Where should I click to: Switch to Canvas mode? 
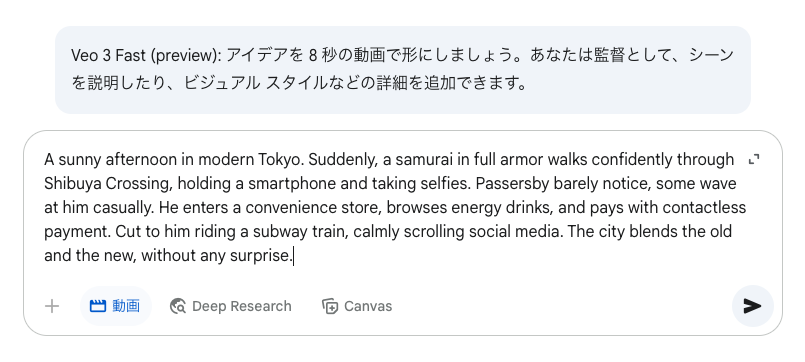[x=357, y=307]
